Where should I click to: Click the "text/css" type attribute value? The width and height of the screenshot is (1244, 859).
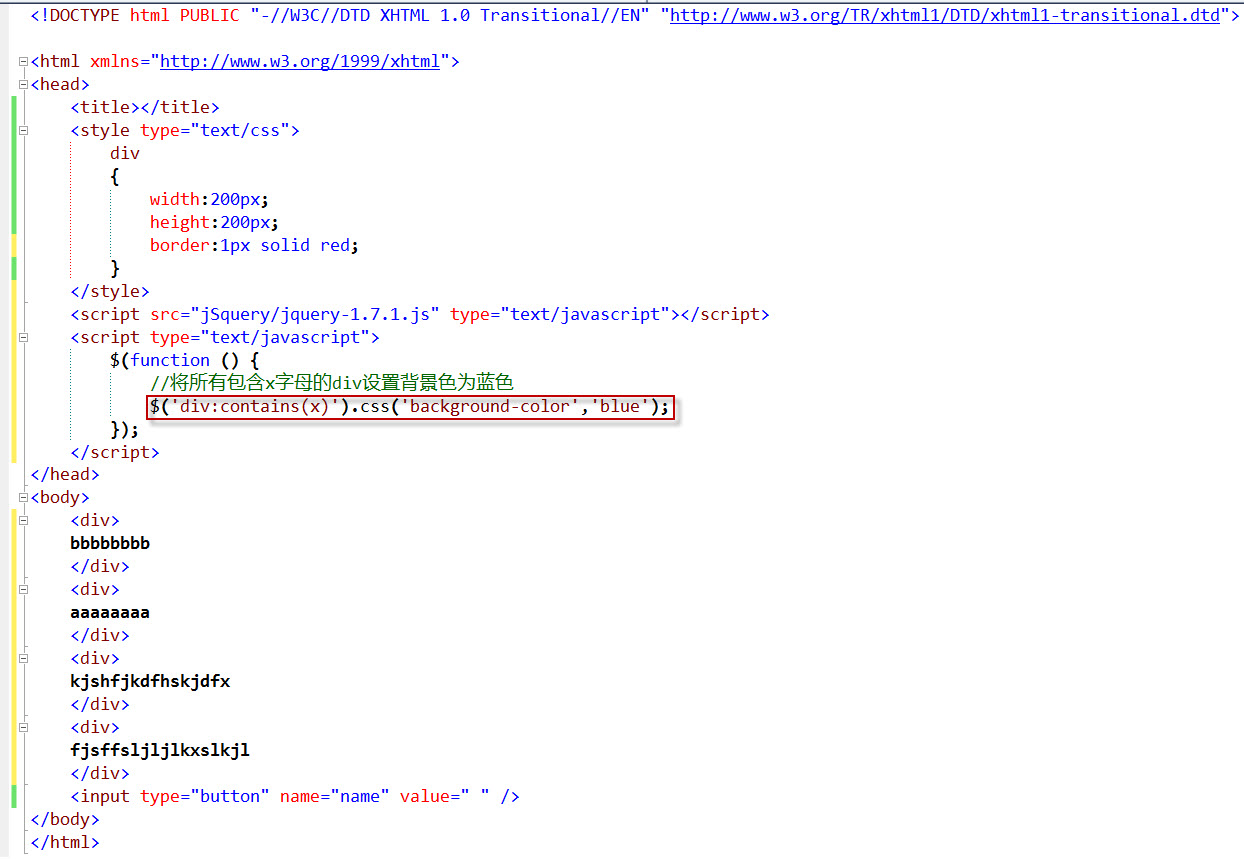(240, 130)
